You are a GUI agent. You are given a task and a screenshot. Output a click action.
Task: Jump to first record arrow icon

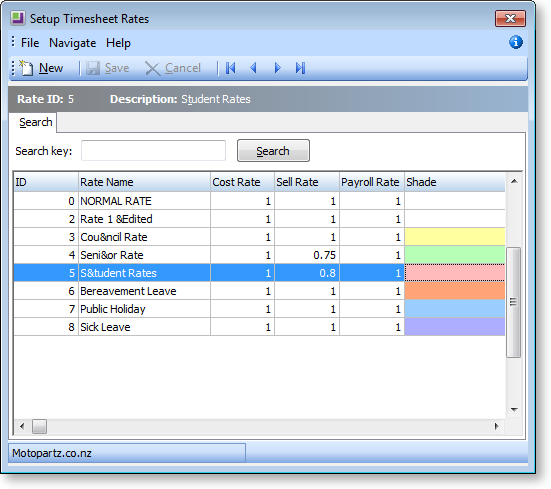[231, 68]
